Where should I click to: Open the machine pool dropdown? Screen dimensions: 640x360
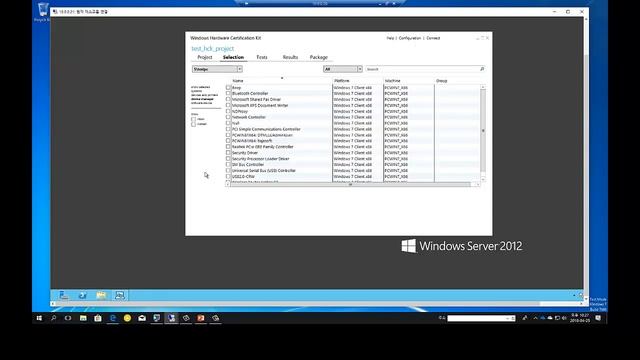coord(217,69)
